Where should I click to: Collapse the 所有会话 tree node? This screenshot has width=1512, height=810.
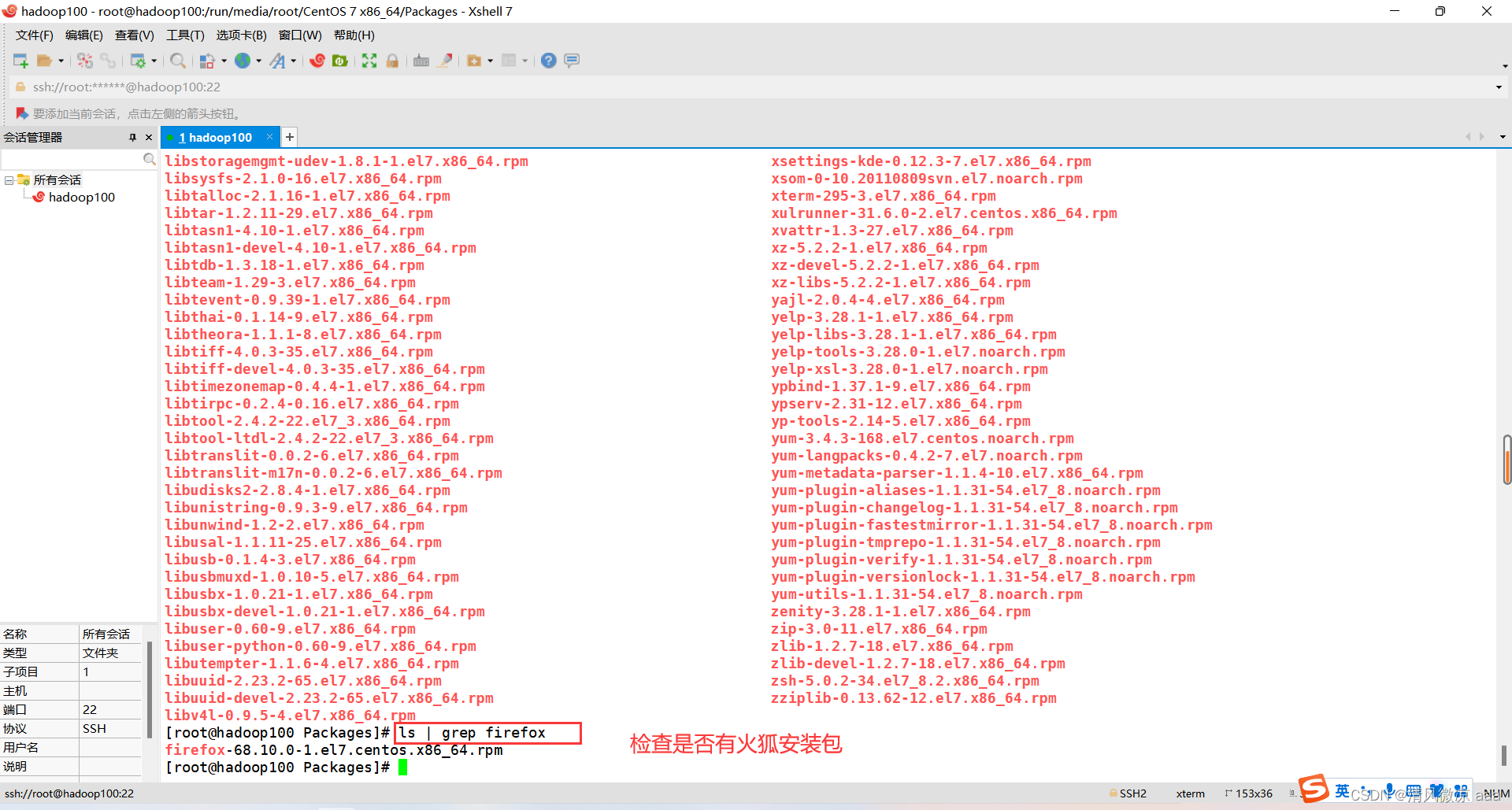click(x=9, y=180)
